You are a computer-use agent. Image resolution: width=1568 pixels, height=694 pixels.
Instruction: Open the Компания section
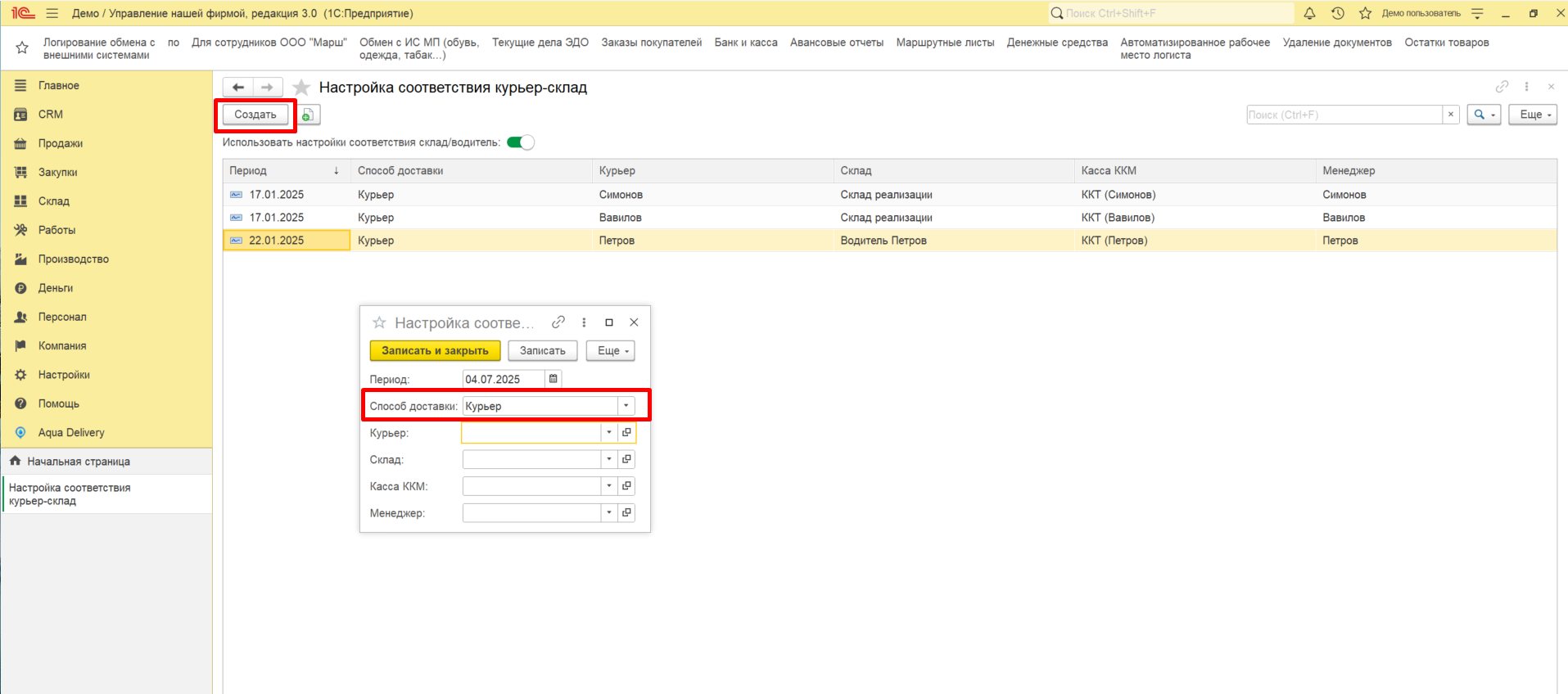pyautogui.click(x=62, y=346)
